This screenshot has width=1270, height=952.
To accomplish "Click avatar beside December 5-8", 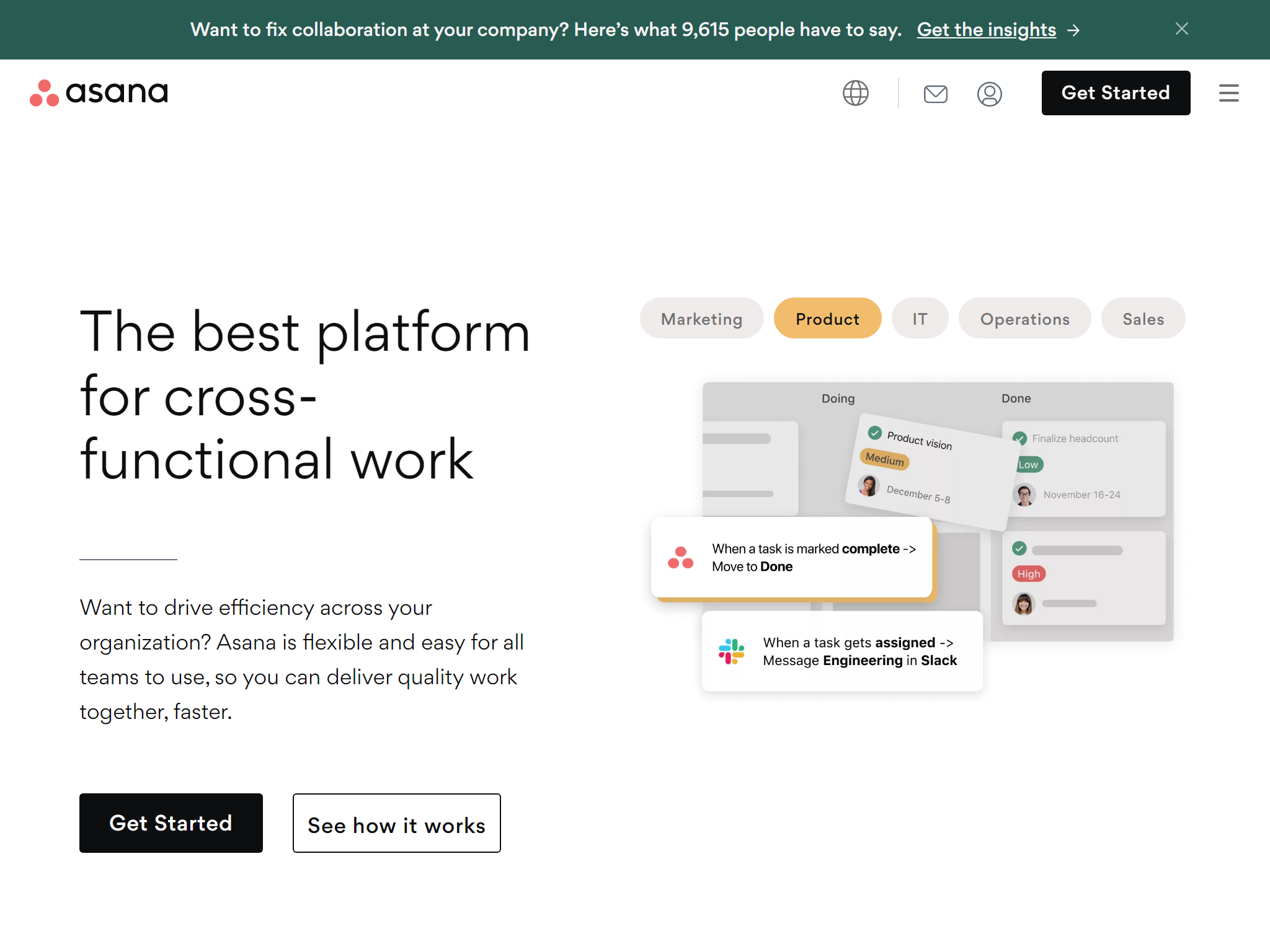I will [869, 486].
